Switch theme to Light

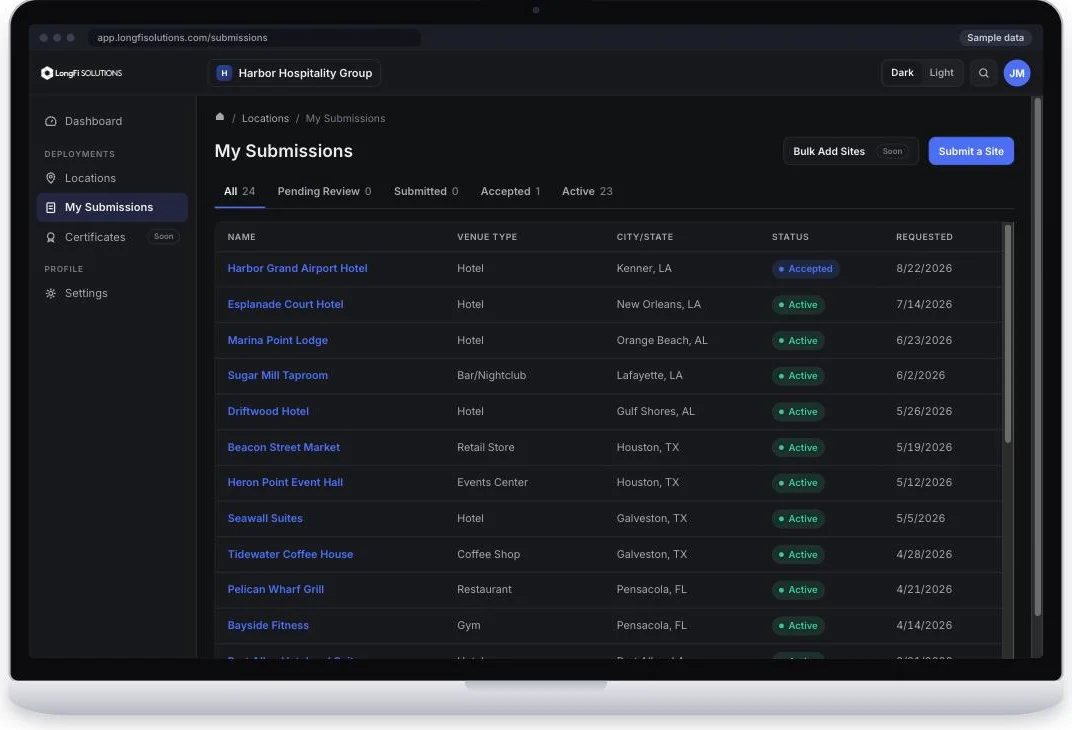point(941,72)
